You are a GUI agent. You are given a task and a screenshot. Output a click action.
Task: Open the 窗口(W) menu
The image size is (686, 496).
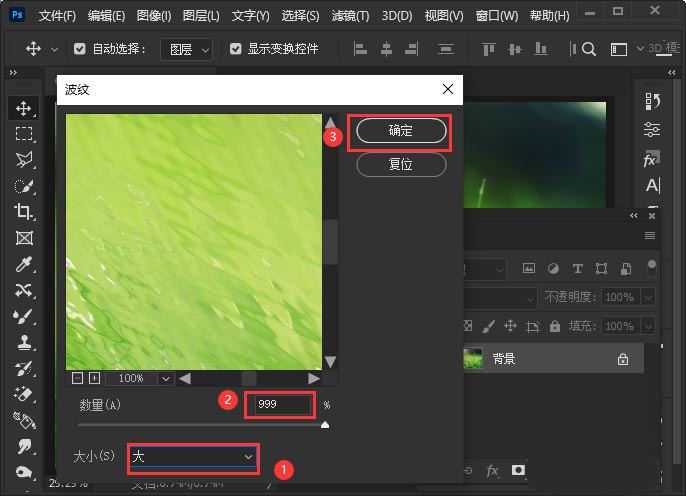pos(497,16)
